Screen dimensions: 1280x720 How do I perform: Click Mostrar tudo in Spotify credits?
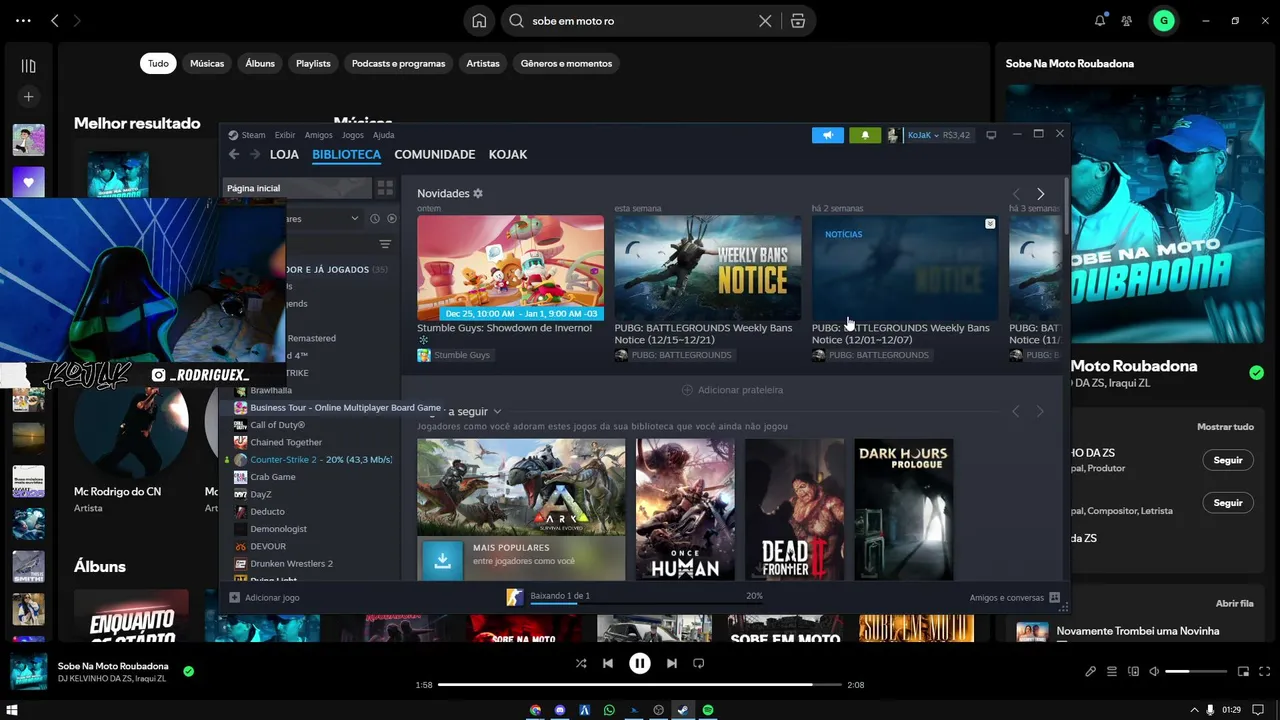[1225, 427]
